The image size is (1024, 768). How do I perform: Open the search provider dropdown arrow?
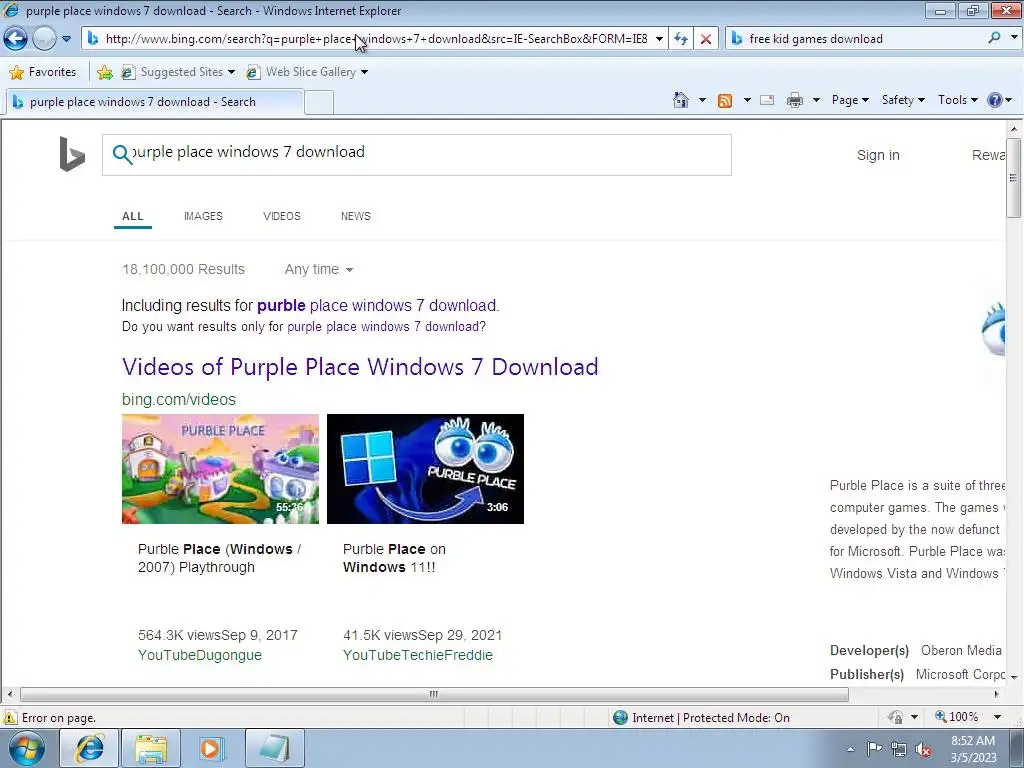point(1014,38)
